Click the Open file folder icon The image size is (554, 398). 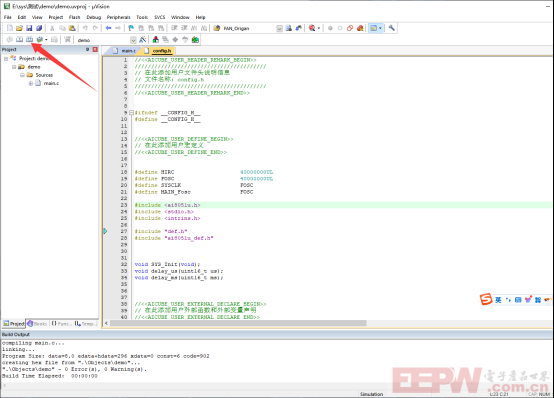[19, 28]
